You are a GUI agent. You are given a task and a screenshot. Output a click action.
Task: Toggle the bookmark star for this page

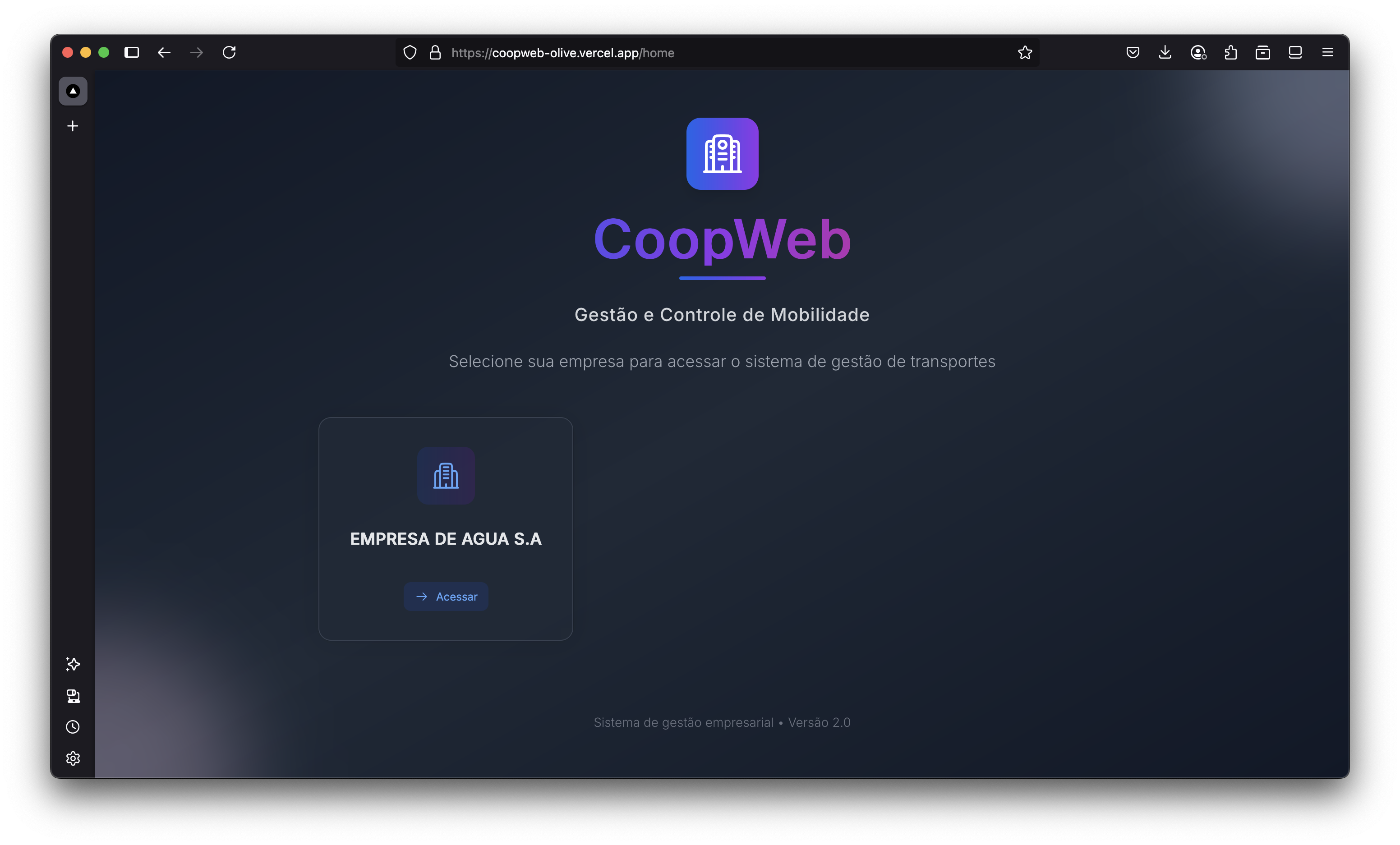[1024, 52]
